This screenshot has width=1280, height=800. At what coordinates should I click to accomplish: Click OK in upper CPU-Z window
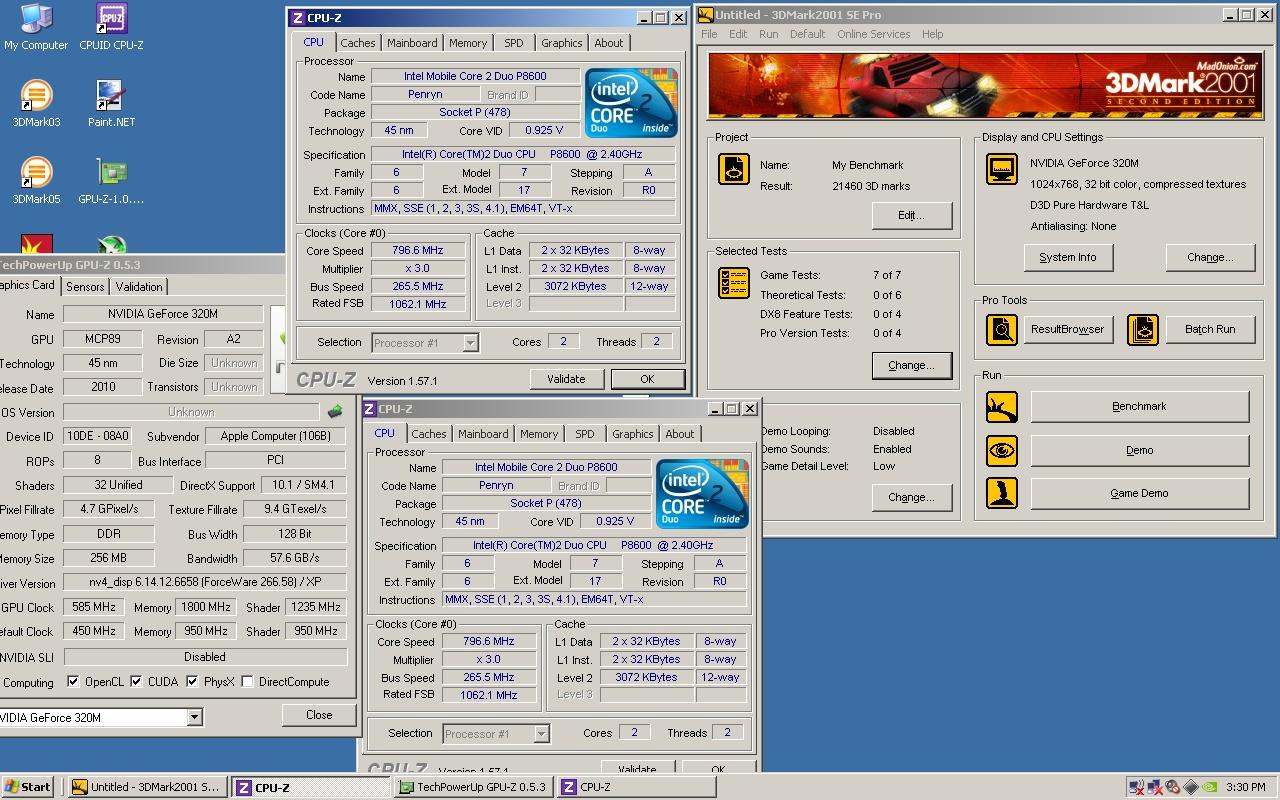click(647, 379)
